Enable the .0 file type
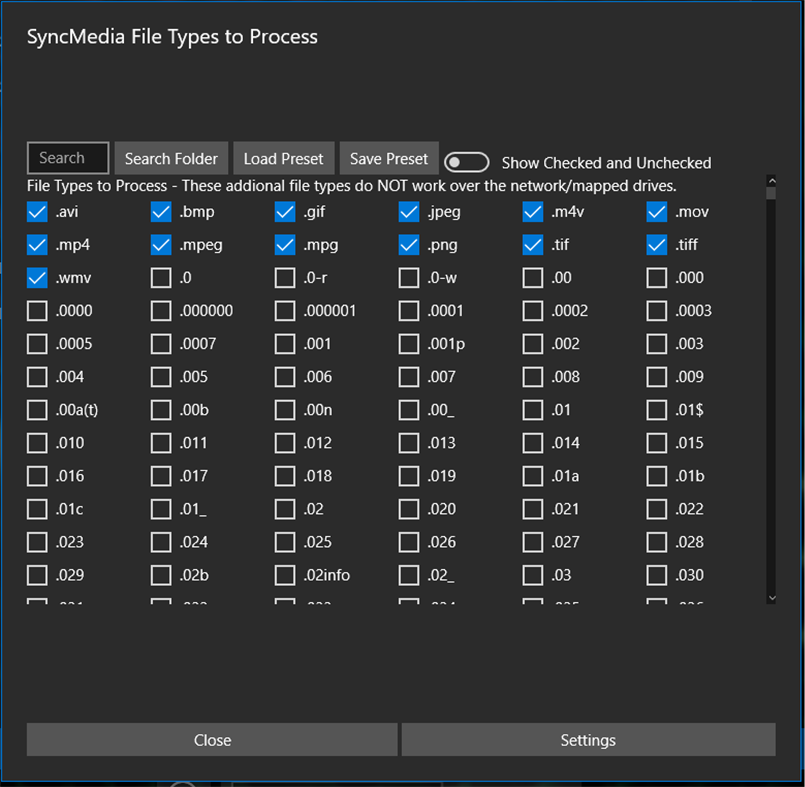 (x=161, y=277)
